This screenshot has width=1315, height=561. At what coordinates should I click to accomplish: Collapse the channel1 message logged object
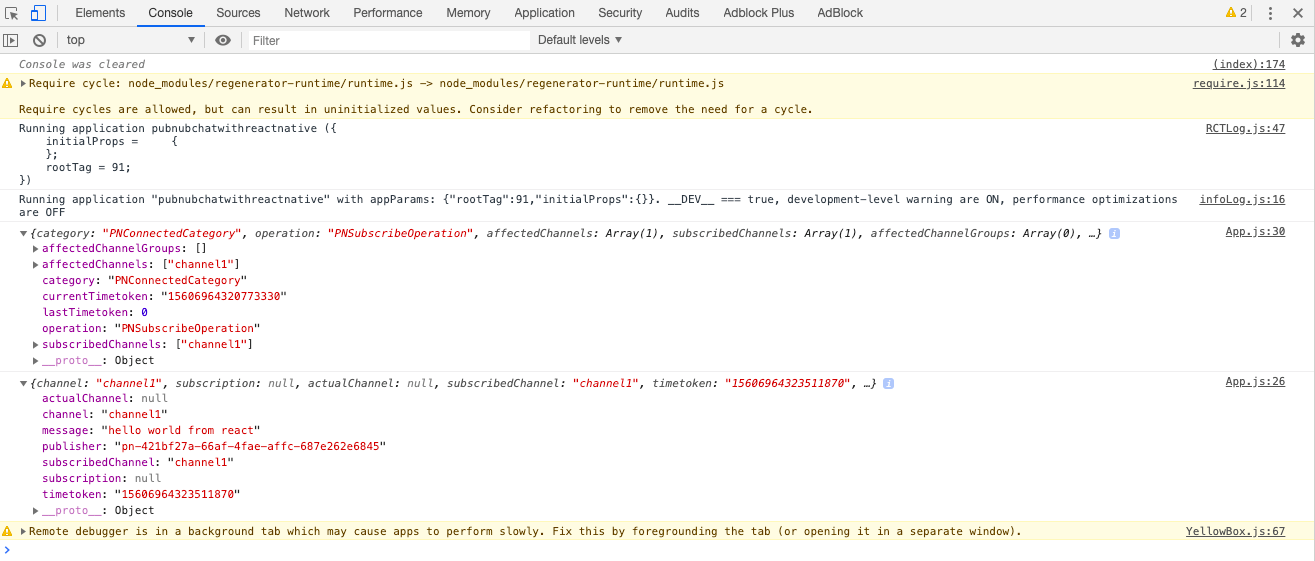pos(24,383)
